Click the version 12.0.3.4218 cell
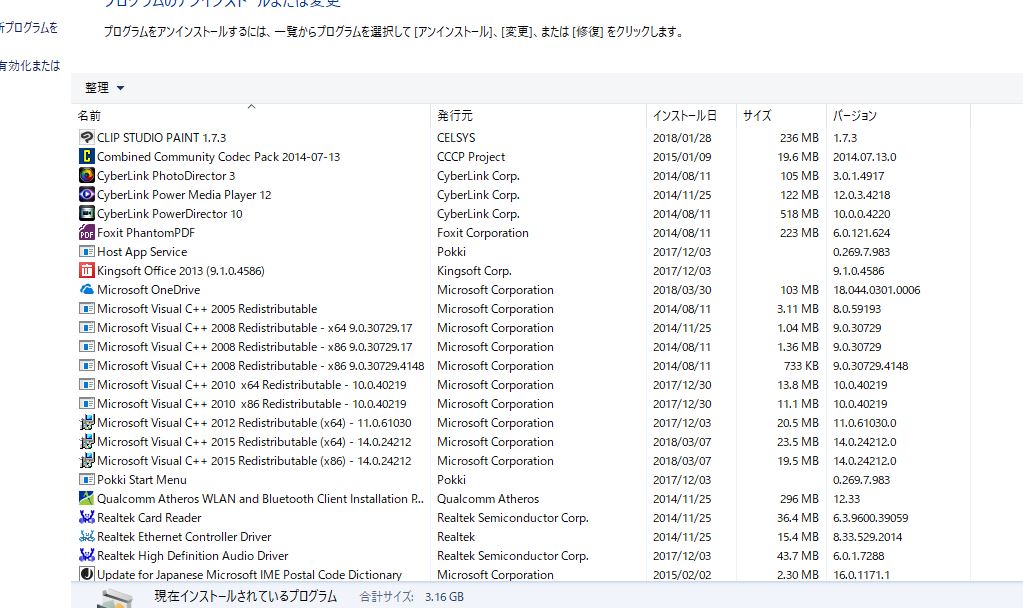 pos(861,194)
